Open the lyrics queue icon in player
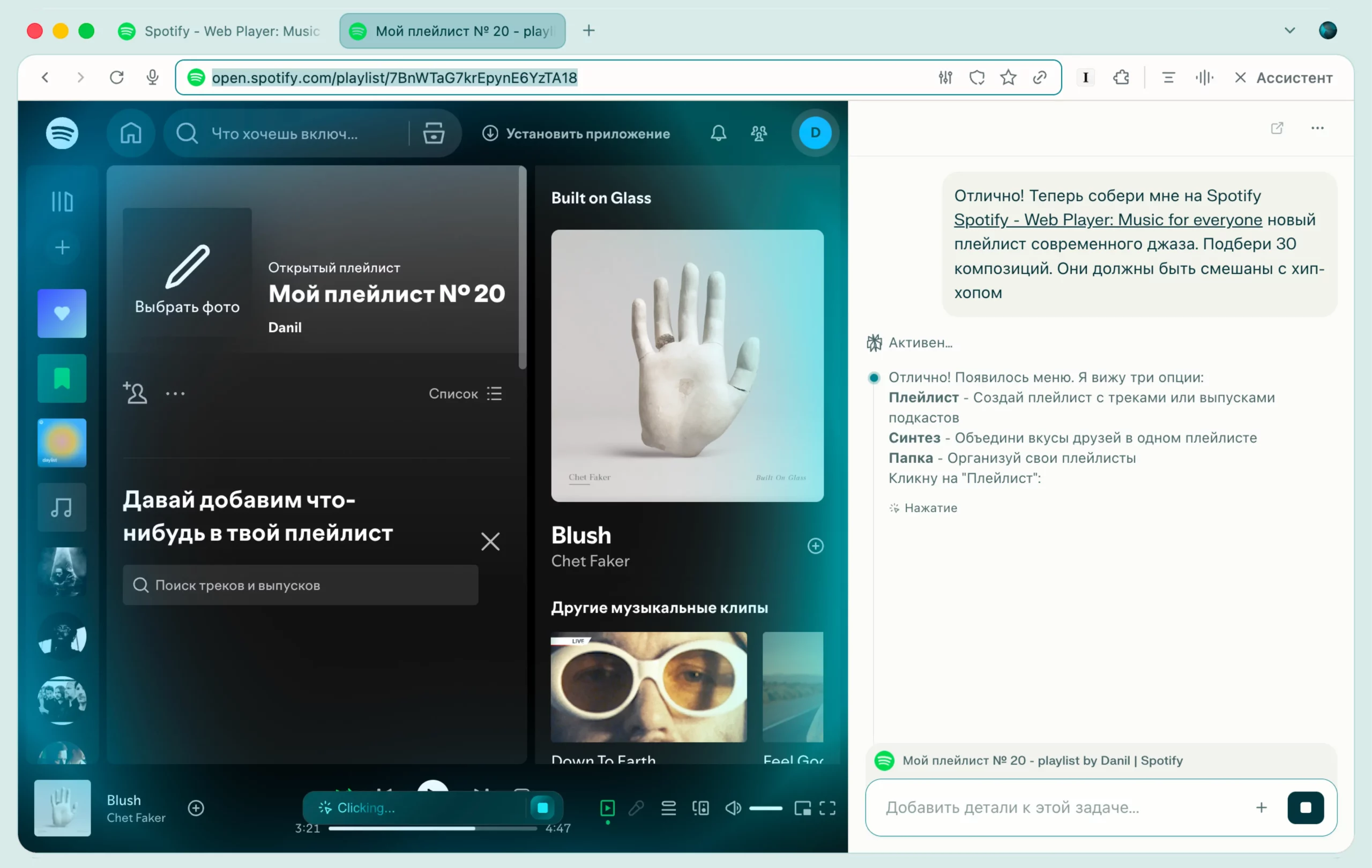 668,807
